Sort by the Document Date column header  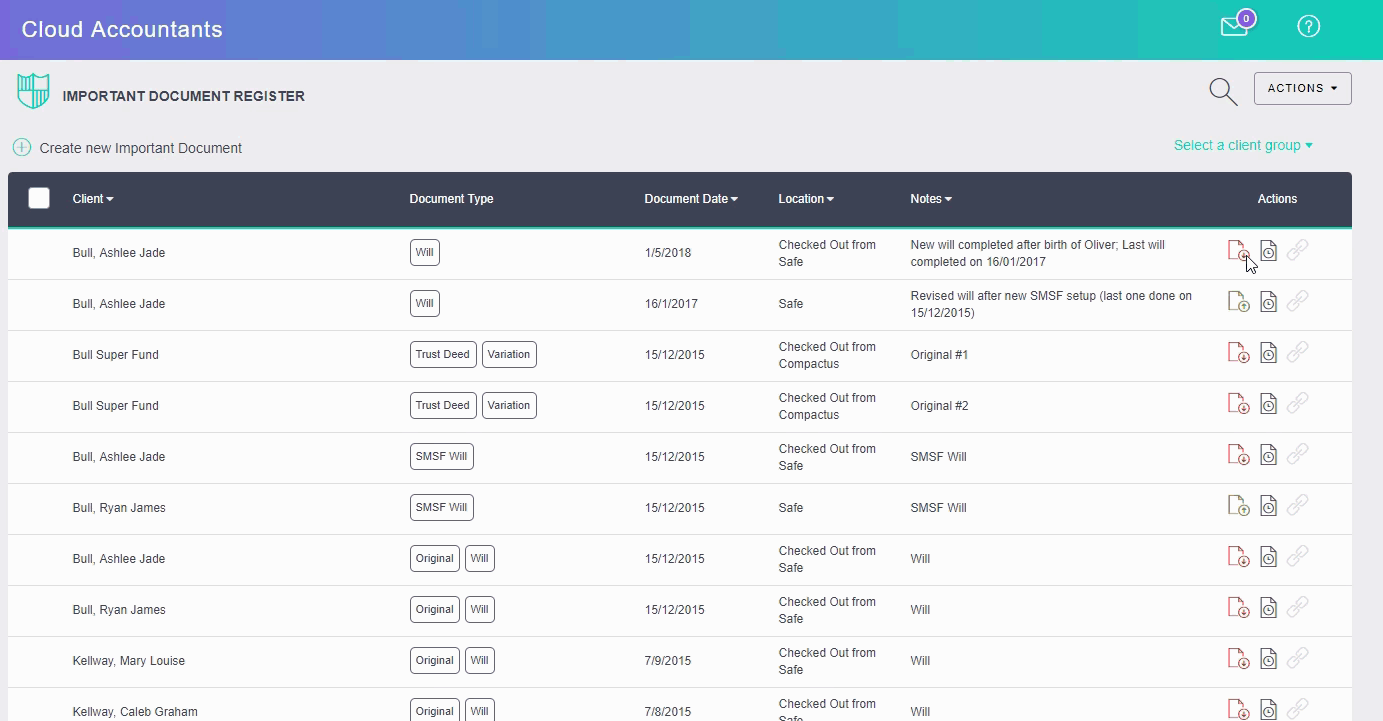690,199
